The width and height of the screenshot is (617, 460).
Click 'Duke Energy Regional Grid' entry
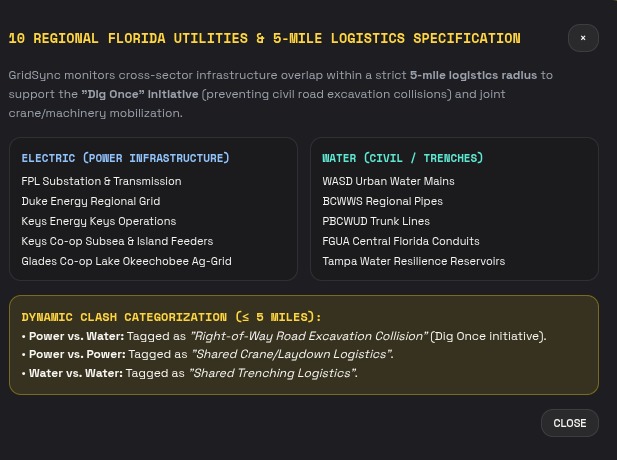91,201
